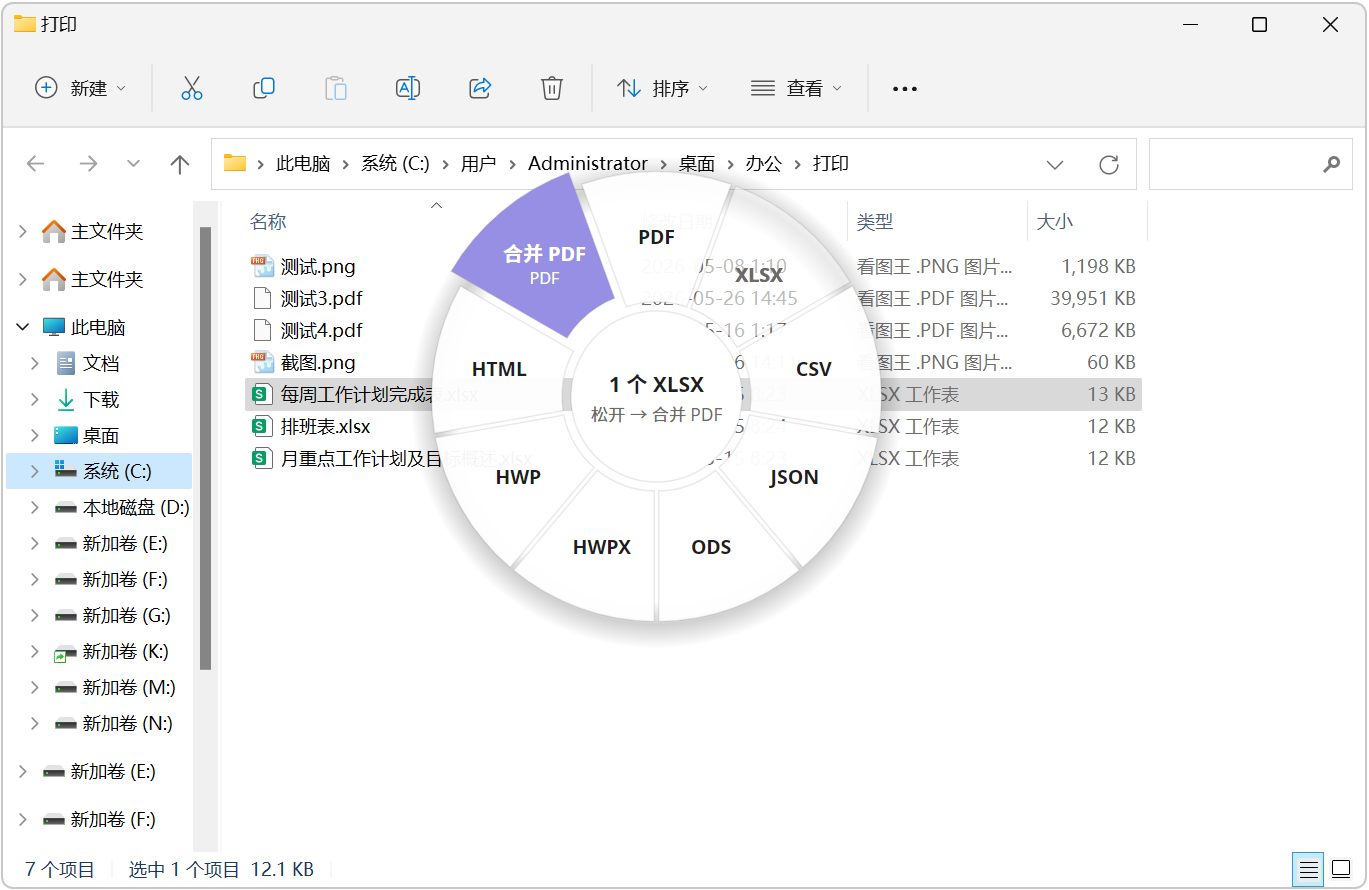The width and height of the screenshot is (1369, 890).
Task: Go up one folder level arrow
Action: [180, 164]
